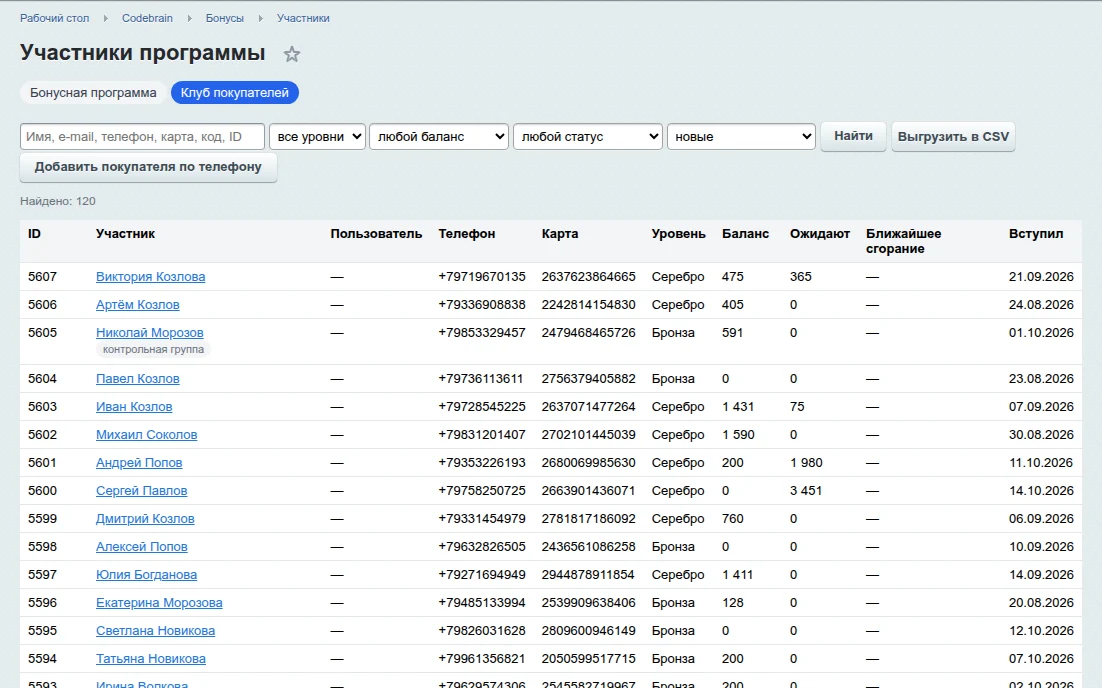Open Дмитрий Козлов participant link

point(145,519)
